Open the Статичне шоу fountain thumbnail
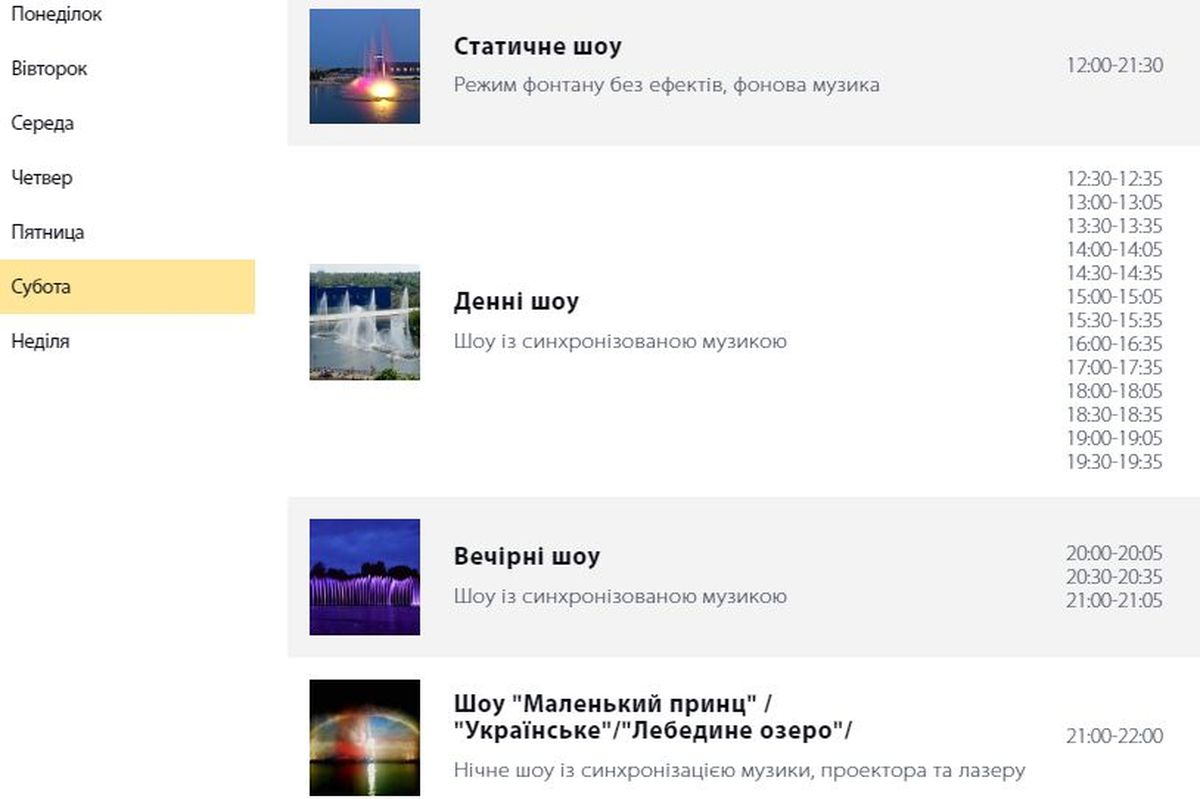This screenshot has width=1200, height=799. pos(365,66)
